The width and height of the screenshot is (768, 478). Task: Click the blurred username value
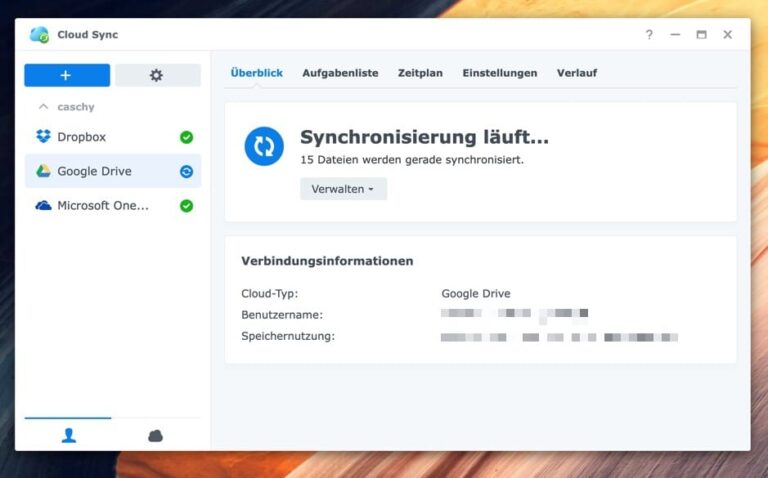(514, 314)
